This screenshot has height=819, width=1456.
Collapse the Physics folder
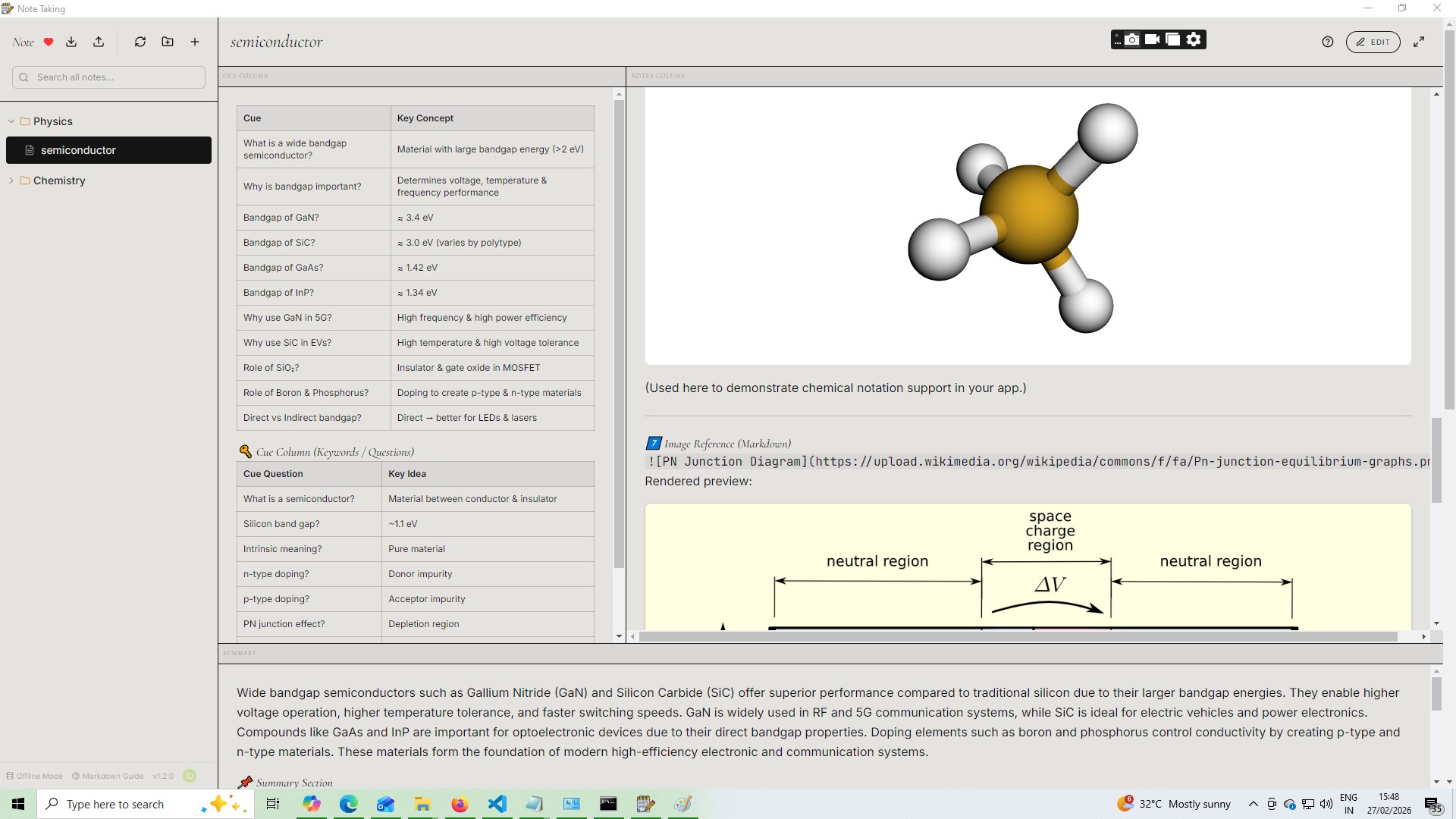[11, 121]
